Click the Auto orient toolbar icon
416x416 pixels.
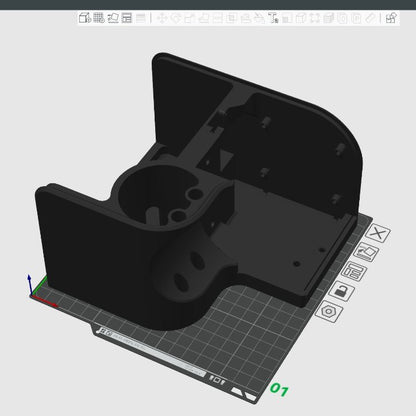[x=113, y=18]
